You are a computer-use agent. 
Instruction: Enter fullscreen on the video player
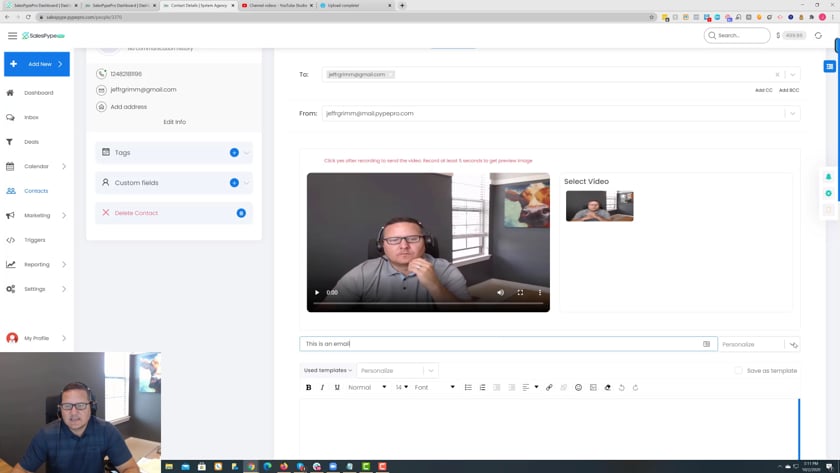click(520, 292)
